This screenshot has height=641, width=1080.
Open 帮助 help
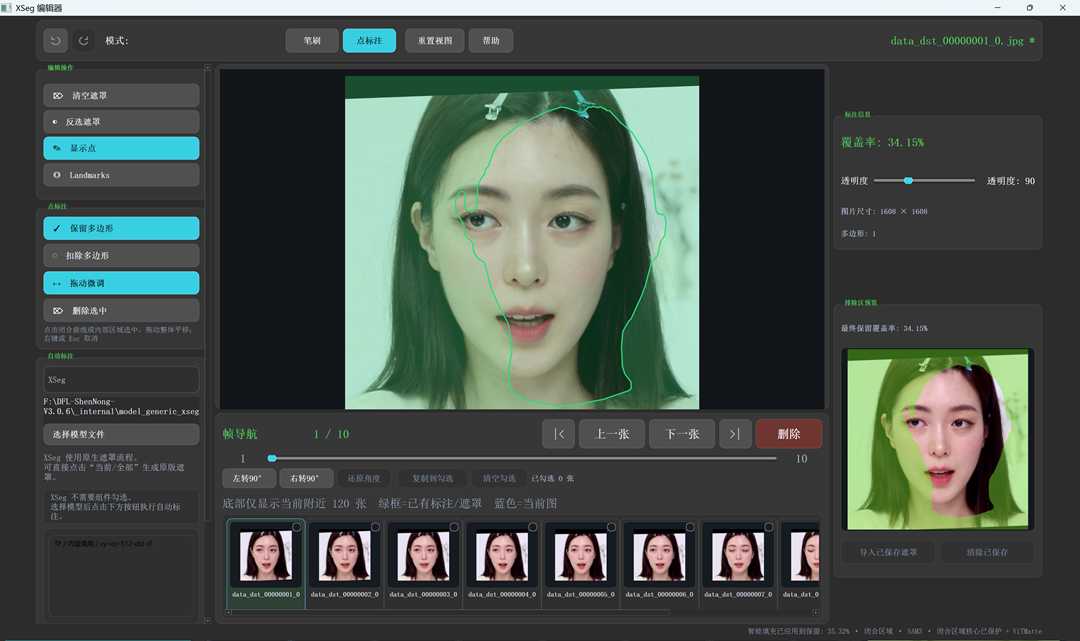click(491, 41)
